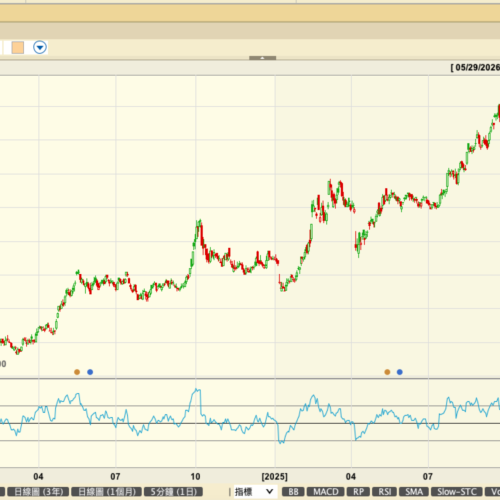Enable the SMA indicator

point(414,492)
